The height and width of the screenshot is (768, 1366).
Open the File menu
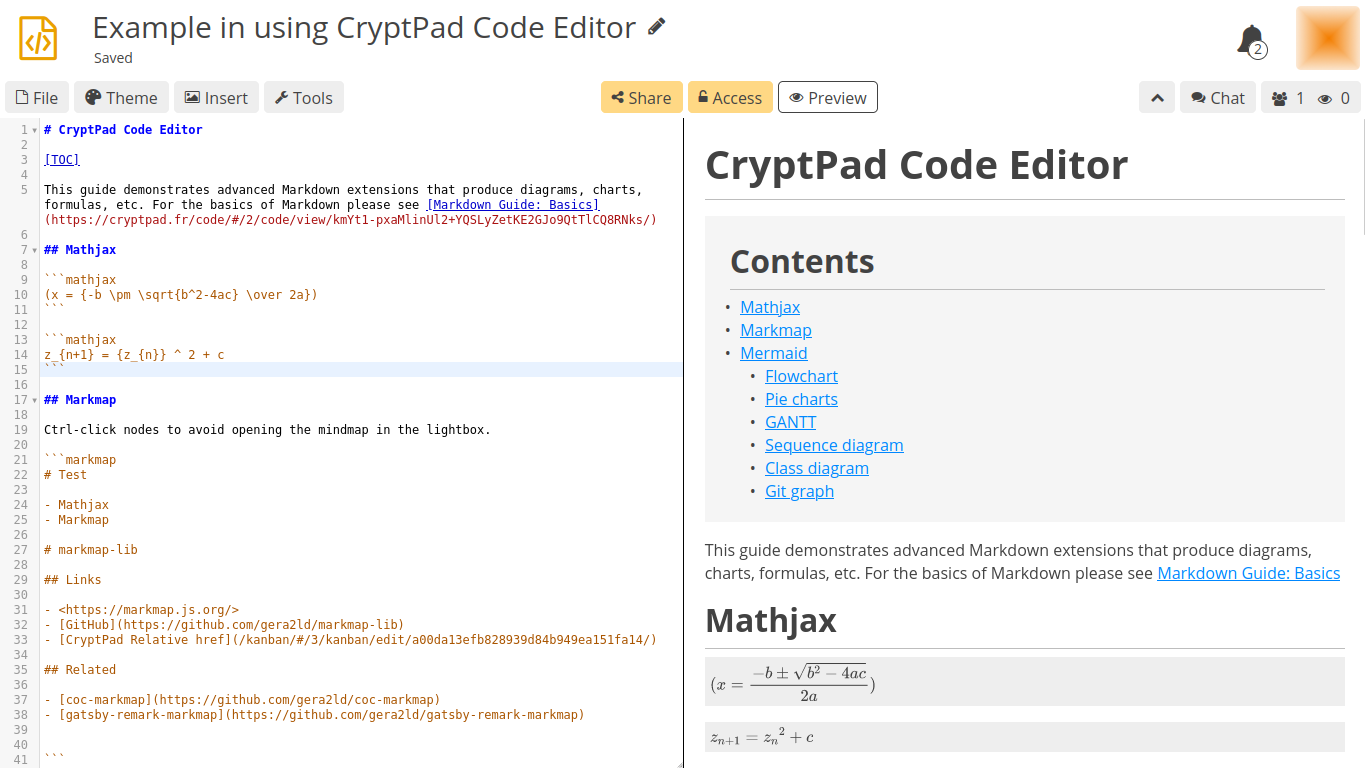(37, 98)
